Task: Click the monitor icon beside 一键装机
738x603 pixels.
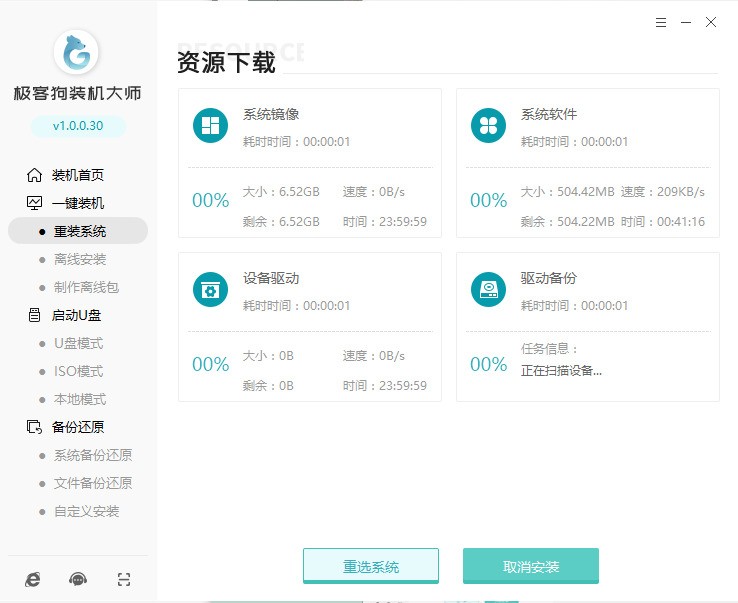Action: [x=34, y=203]
